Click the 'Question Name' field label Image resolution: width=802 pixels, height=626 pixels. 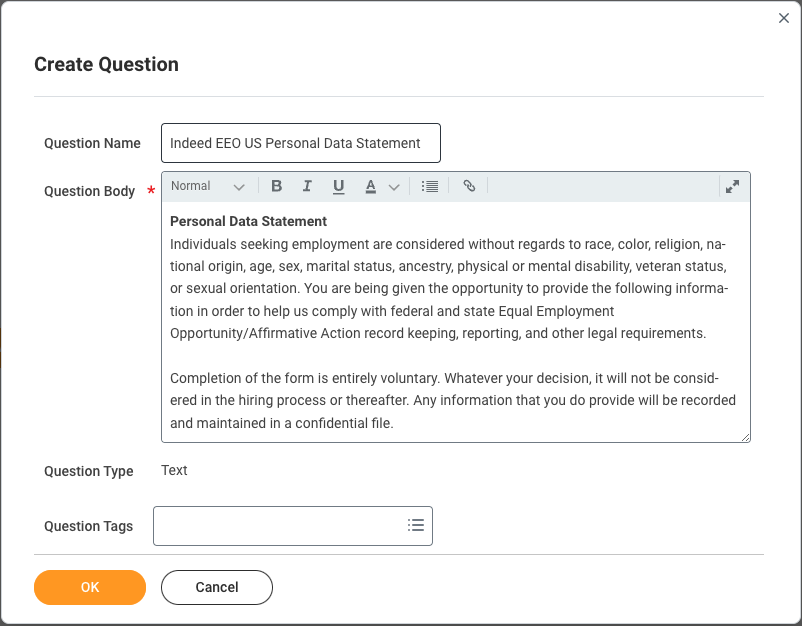(92, 143)
